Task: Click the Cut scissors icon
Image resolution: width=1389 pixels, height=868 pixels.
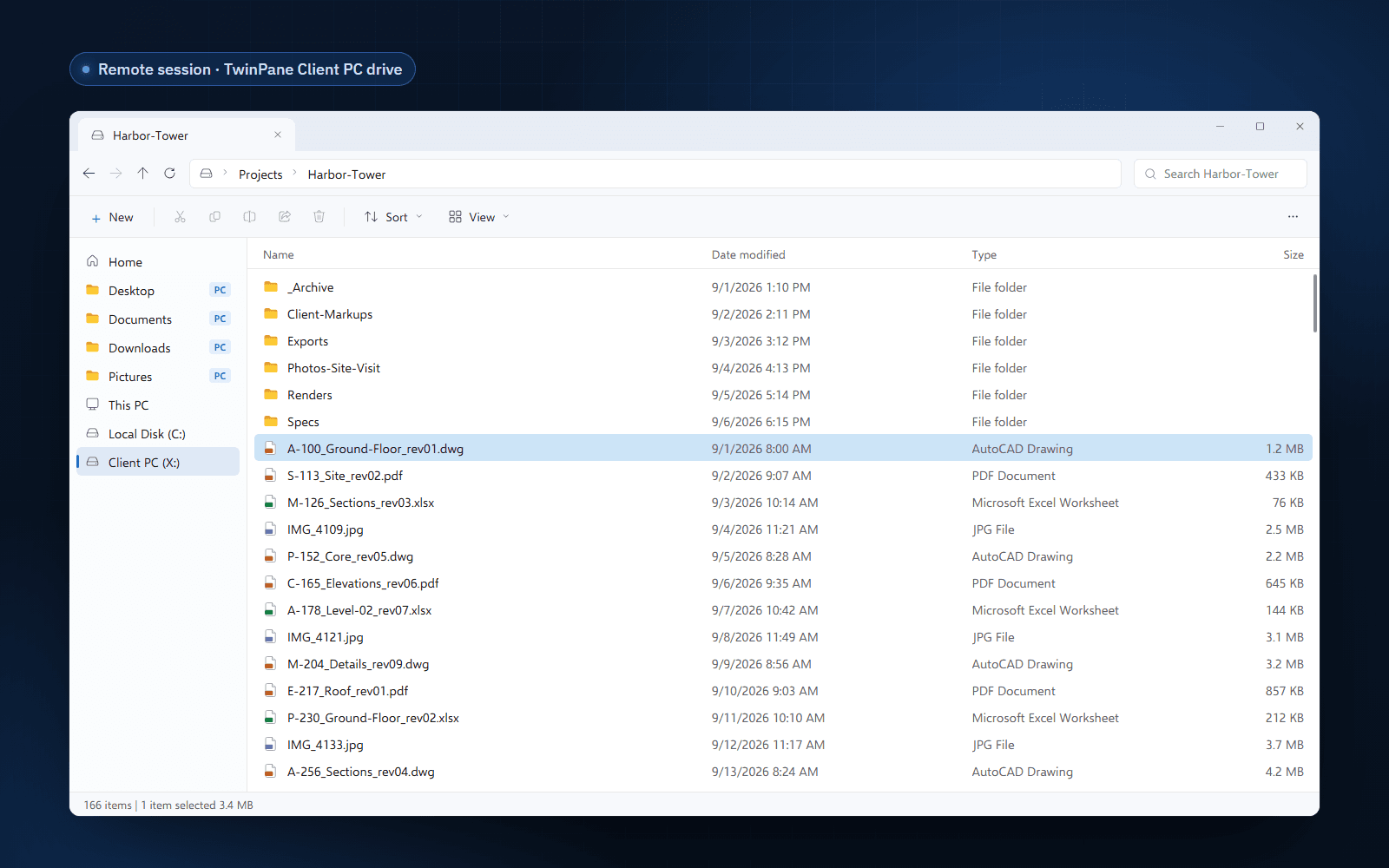Action: pos(180,217)
